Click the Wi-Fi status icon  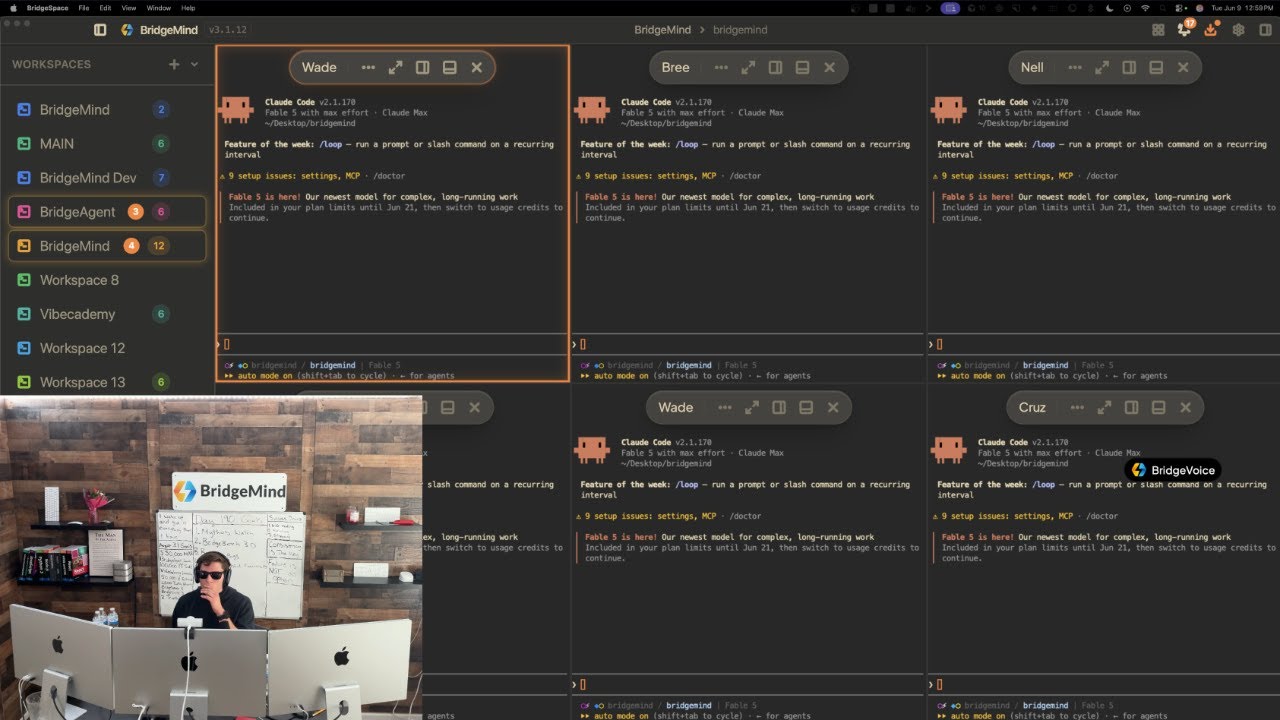tap(1145, 8)
